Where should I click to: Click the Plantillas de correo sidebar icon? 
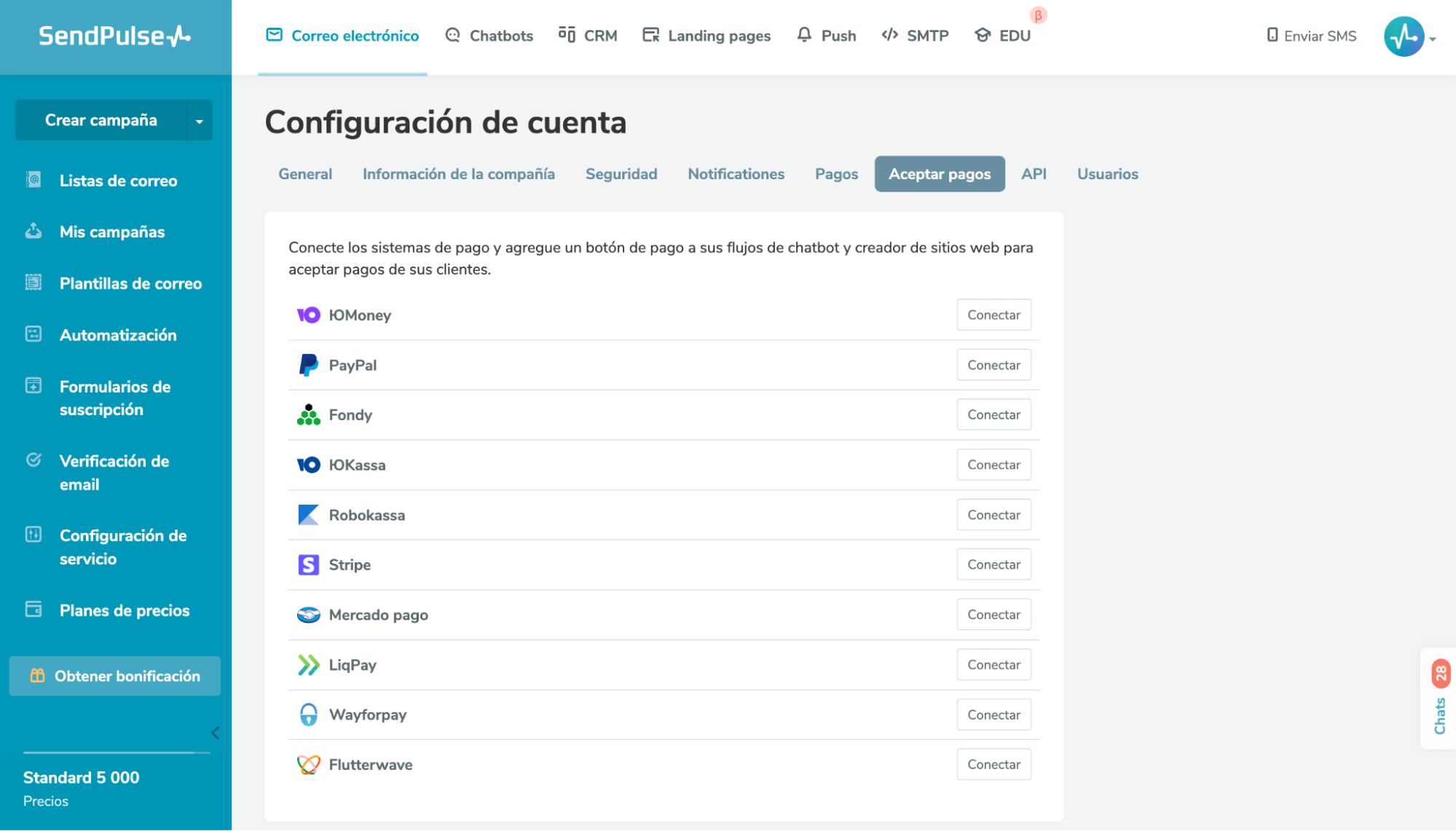34,282
